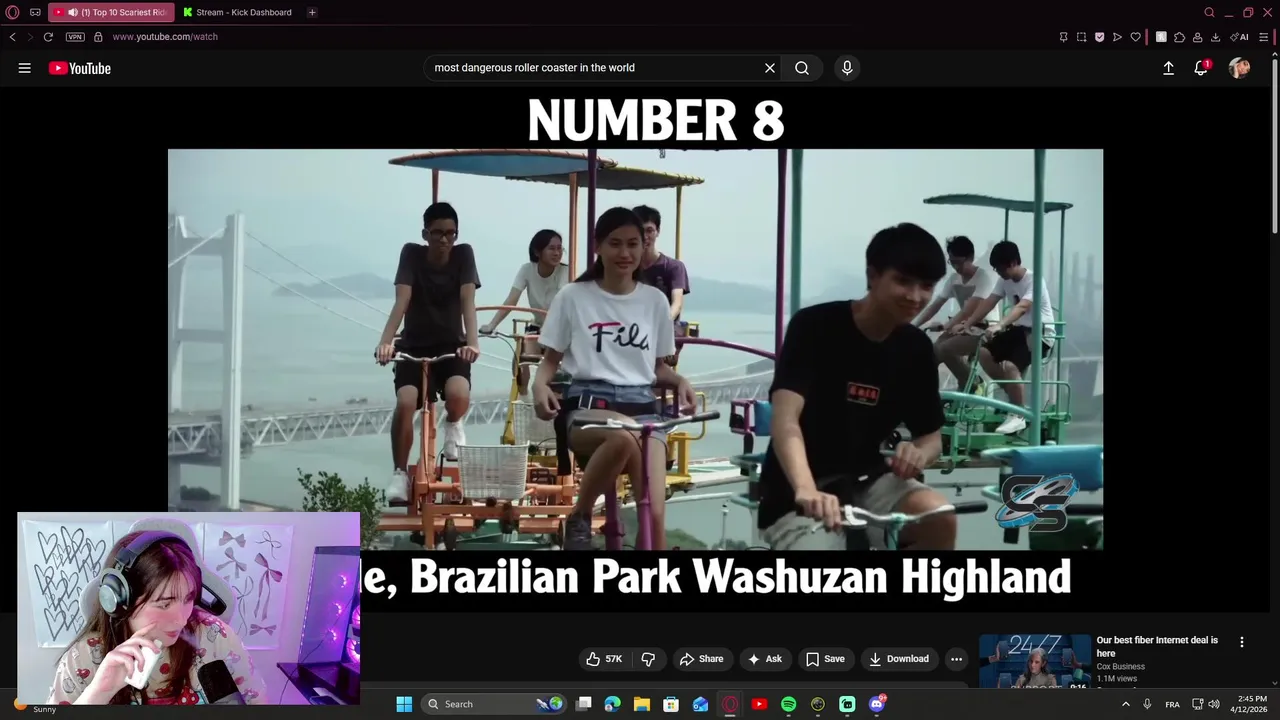Open File Explorer from the taskbar
The width and height of the screenshot is (1280, 720).
(642, 704)
